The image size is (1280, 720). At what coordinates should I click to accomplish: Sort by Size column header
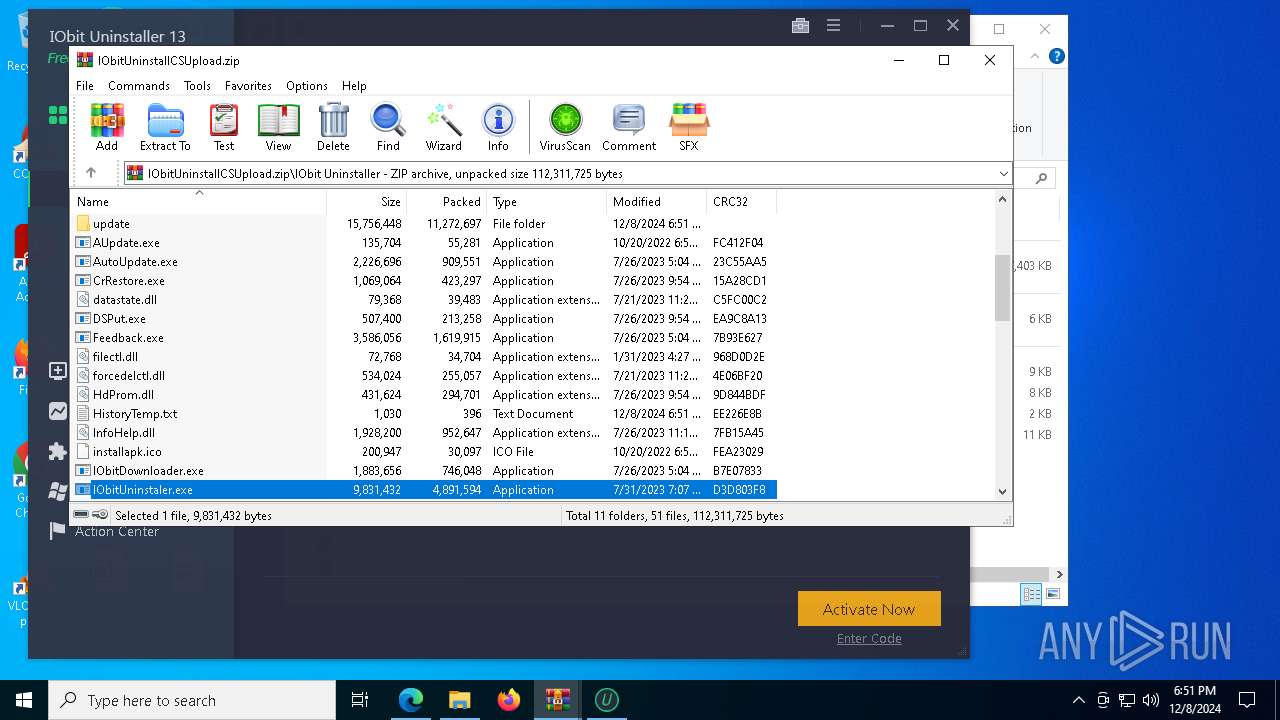[x=367, y=201]
